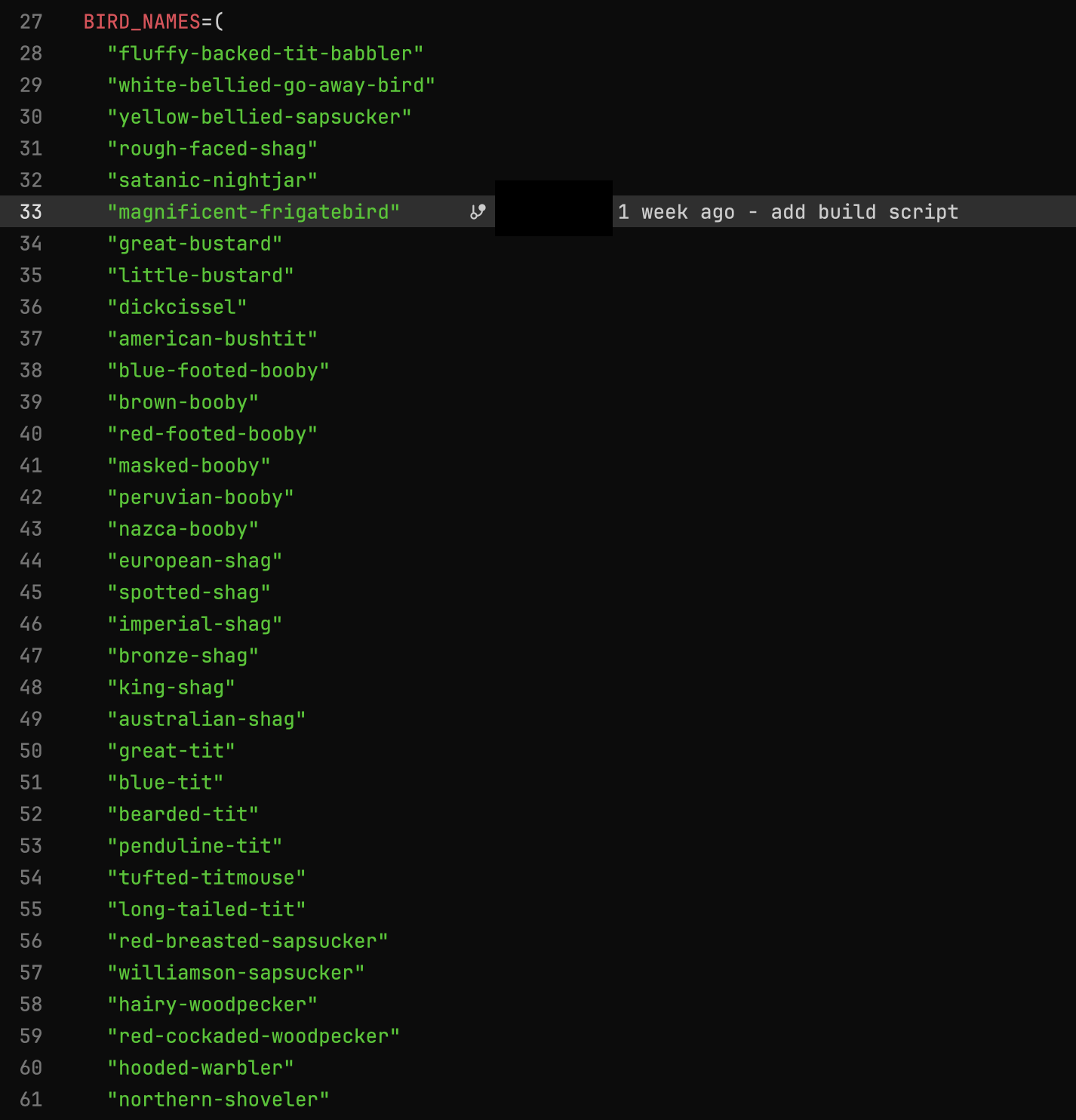The image size is (1076, 1120).
Task: Click the BIRD_NAMES variable name
Action: click(142, 22)
